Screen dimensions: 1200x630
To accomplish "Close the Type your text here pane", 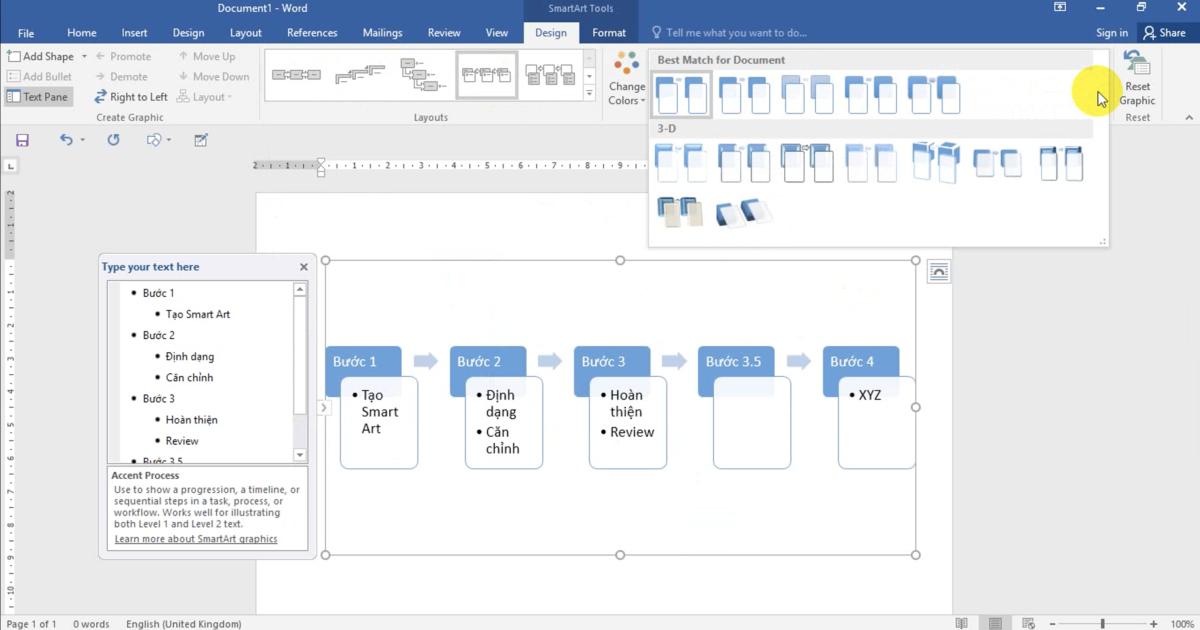I will click(304, 267).
